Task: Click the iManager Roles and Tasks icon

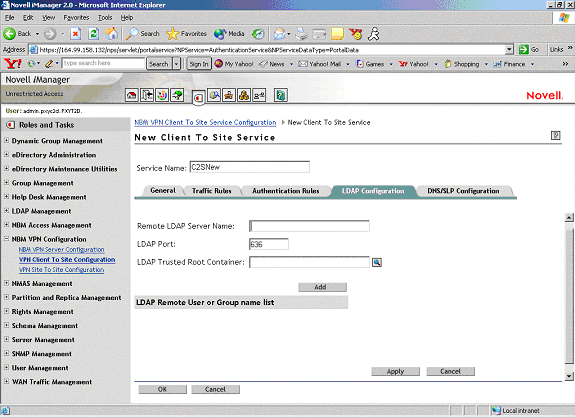Action: [x=198, y=97]
